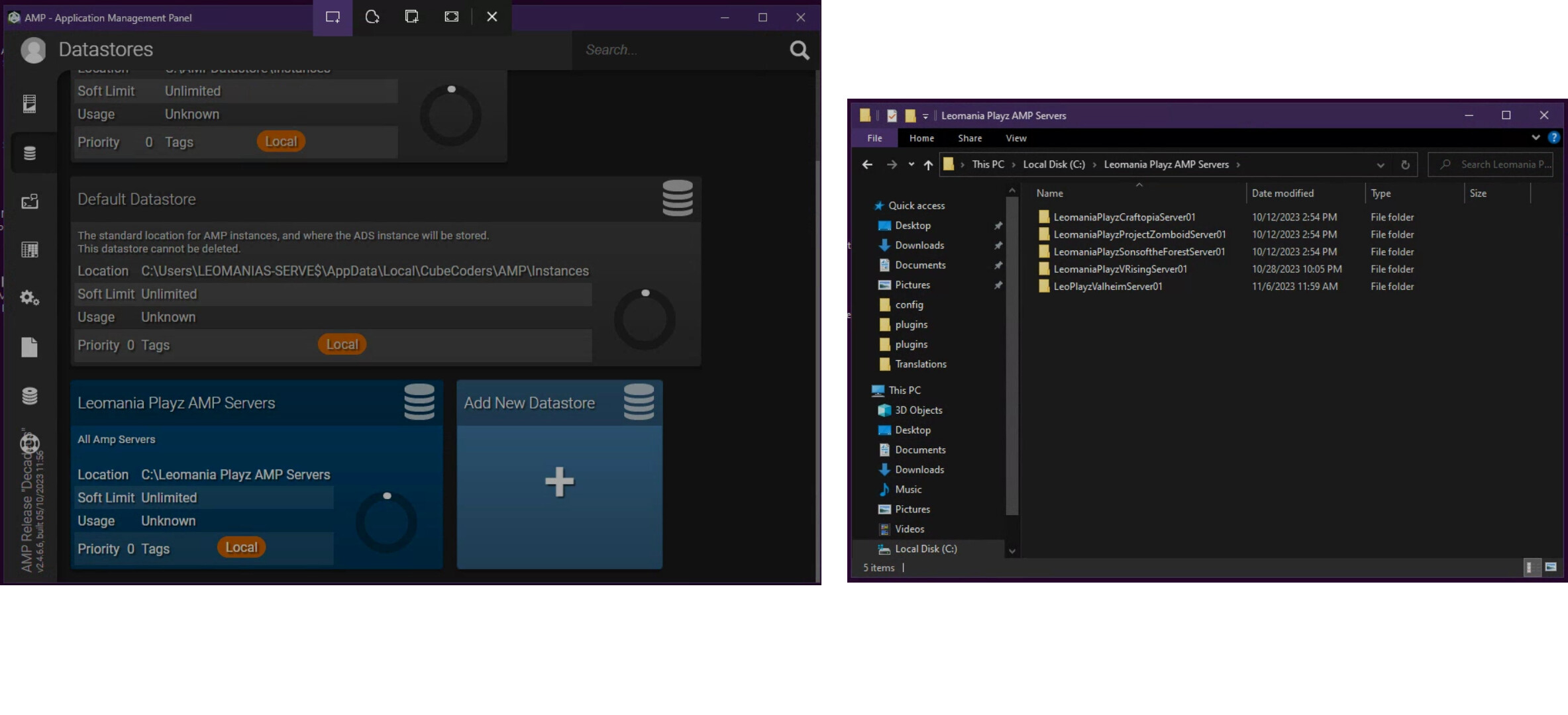The width and height of the screenshot is (1568, 715).
Task: Close the snipping toolbar with the X
Action: [x=492, y=17]
